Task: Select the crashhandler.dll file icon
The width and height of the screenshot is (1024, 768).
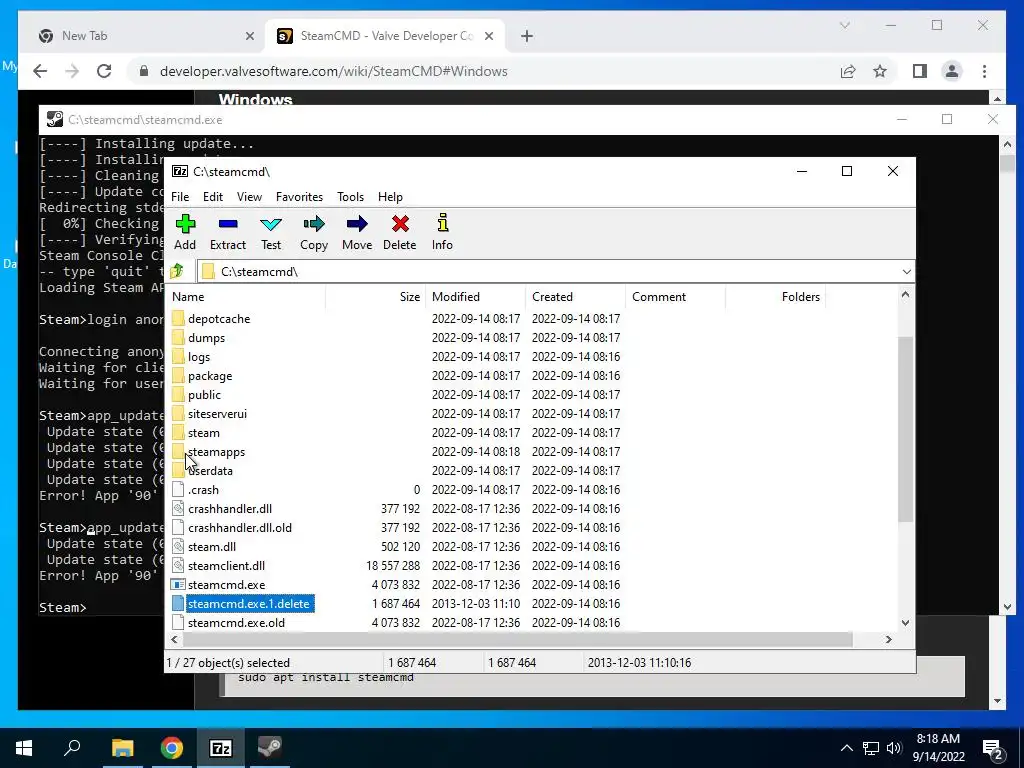Action: click(x=178, y=509)
